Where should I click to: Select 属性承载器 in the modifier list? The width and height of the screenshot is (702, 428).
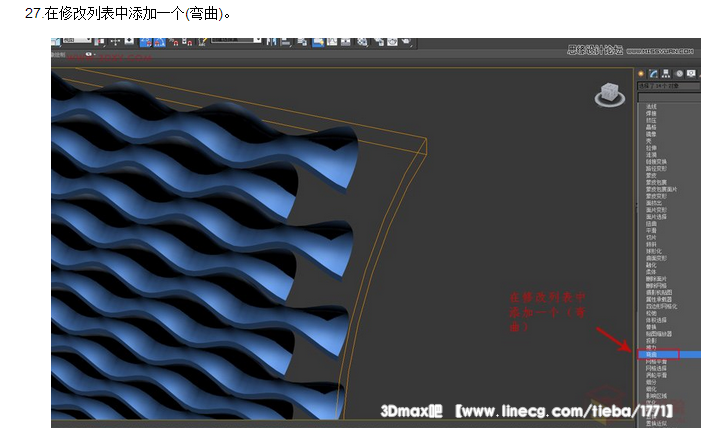tap(659, 300)
